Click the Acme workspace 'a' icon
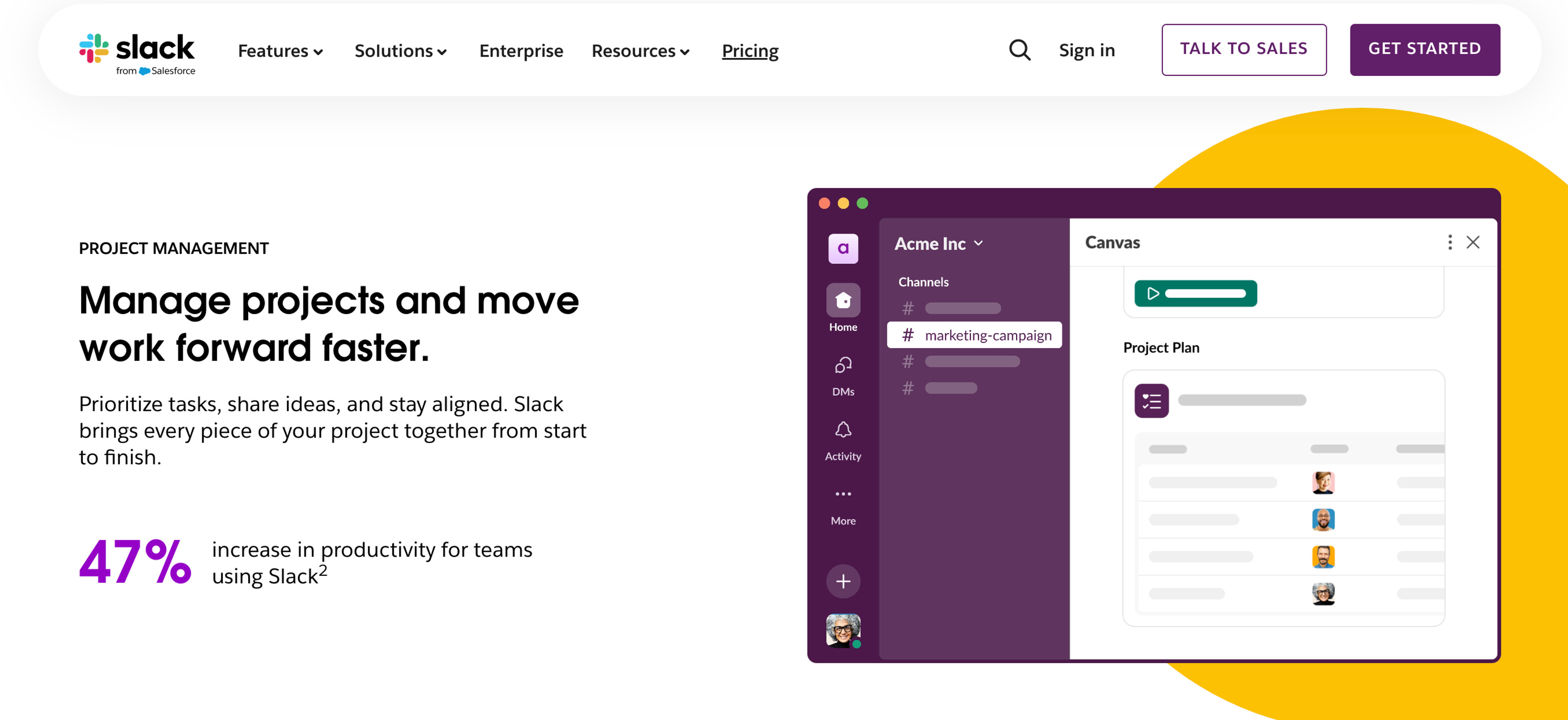 point(843,248)
